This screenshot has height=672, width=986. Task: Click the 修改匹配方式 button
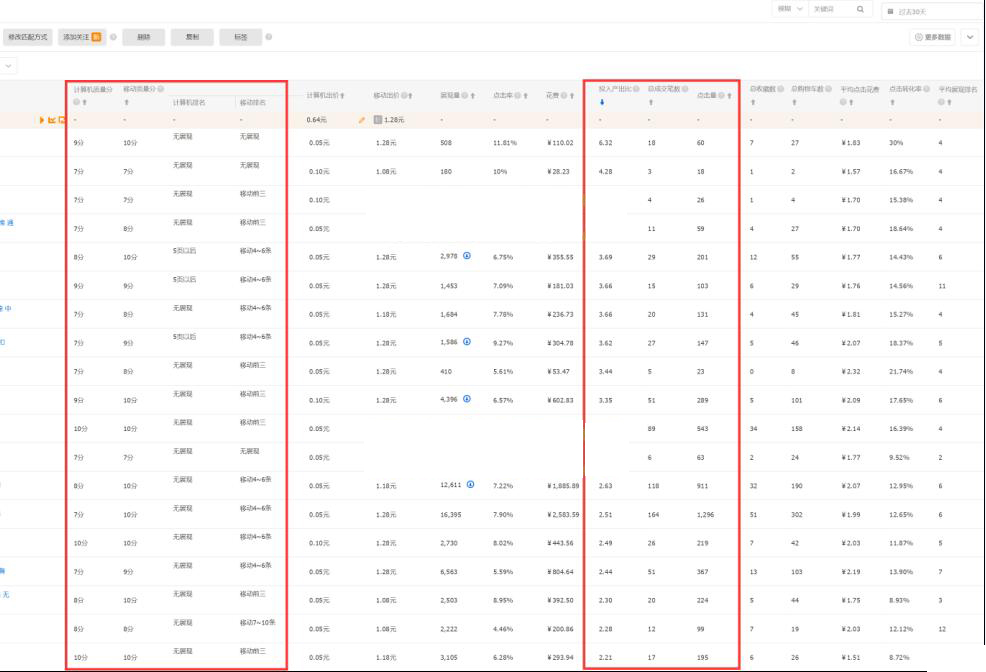tap(28, 37)
